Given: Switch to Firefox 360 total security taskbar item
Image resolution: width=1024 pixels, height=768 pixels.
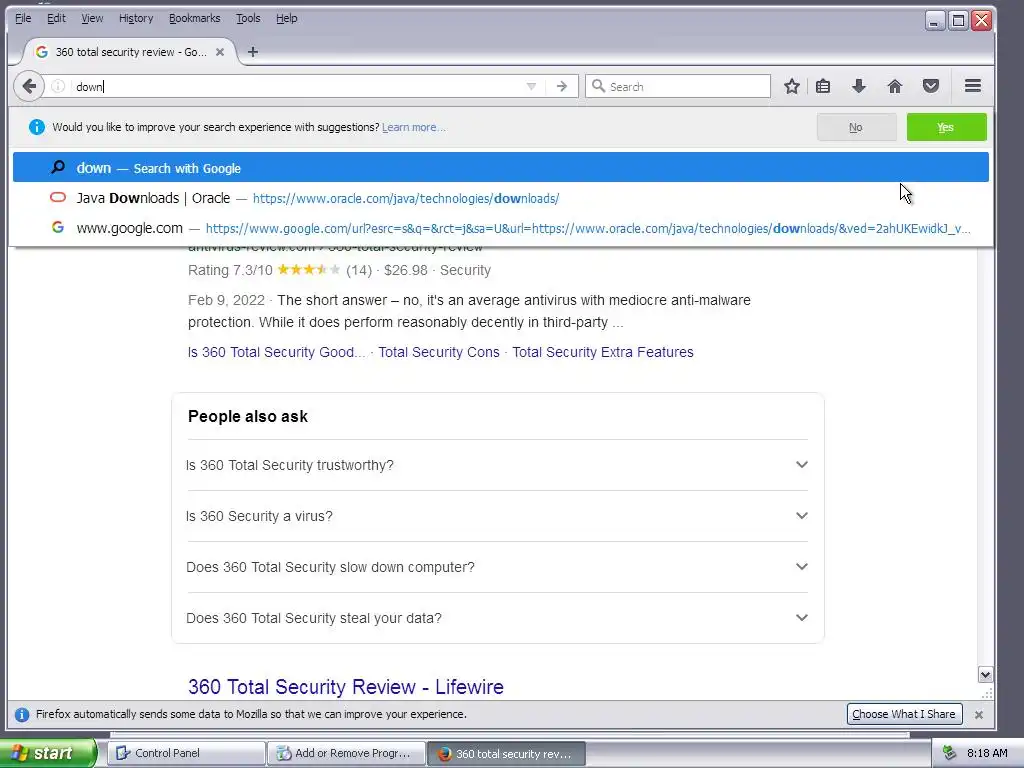Looking at the screenshot, I should [x=506, y=753].
